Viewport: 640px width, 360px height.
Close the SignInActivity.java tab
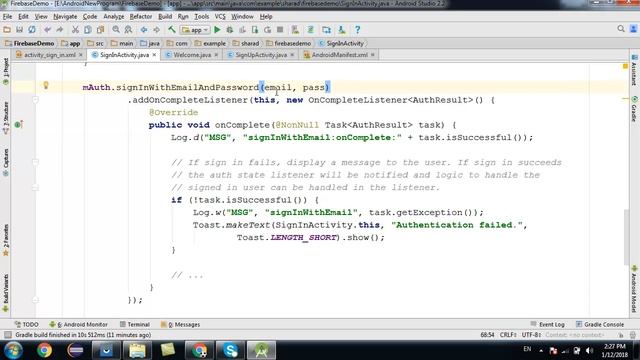[154, 55]
